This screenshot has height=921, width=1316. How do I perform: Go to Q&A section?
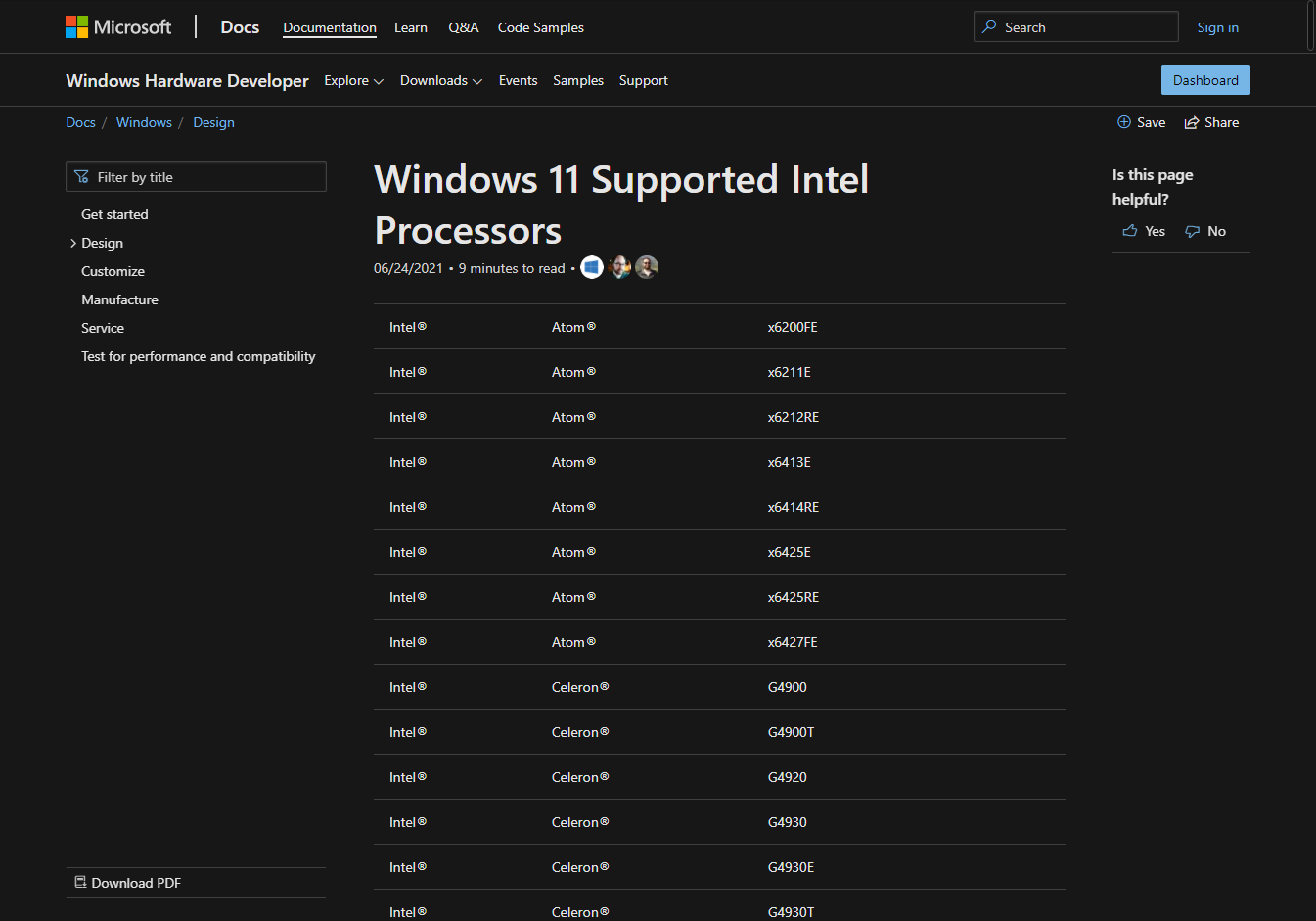[x=464, y=27]
